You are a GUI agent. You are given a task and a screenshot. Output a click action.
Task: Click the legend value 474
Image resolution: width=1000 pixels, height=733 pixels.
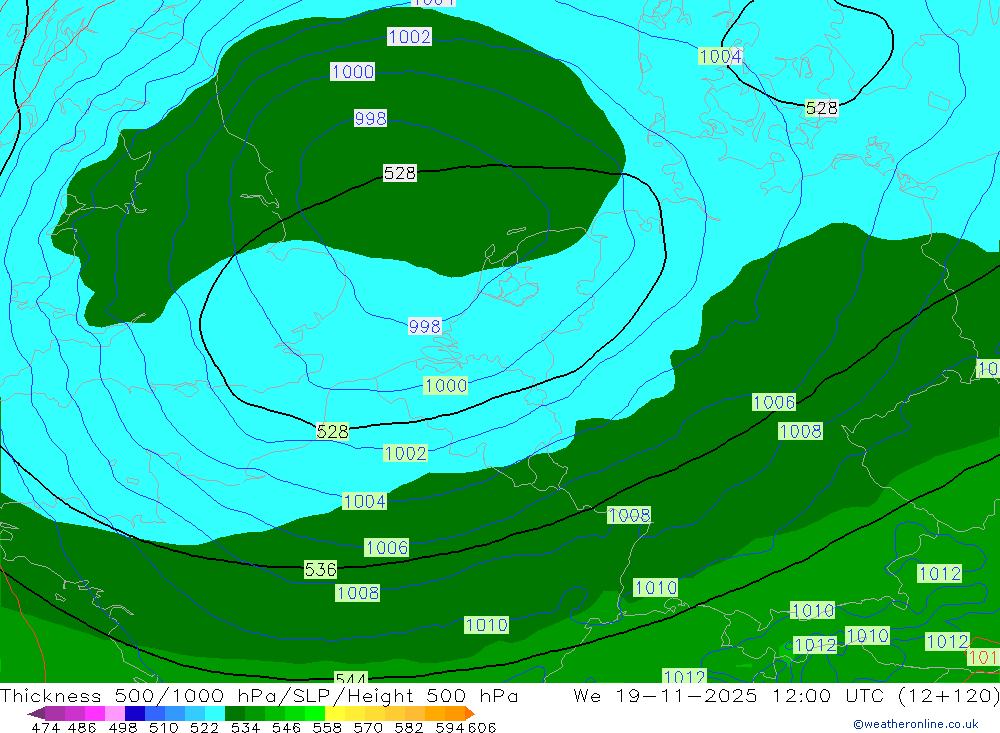tap(45, 727)
